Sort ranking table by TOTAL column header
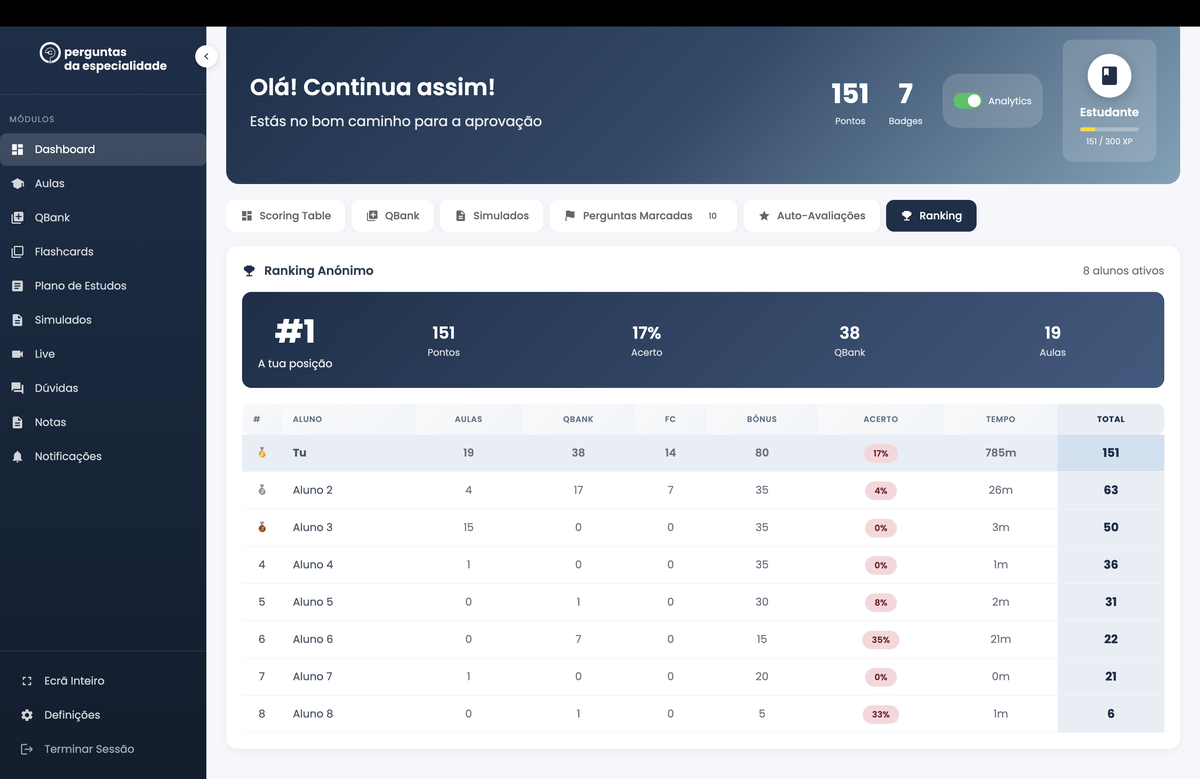This screenshot has height=779, width=1200. (x=1110, y=420)
